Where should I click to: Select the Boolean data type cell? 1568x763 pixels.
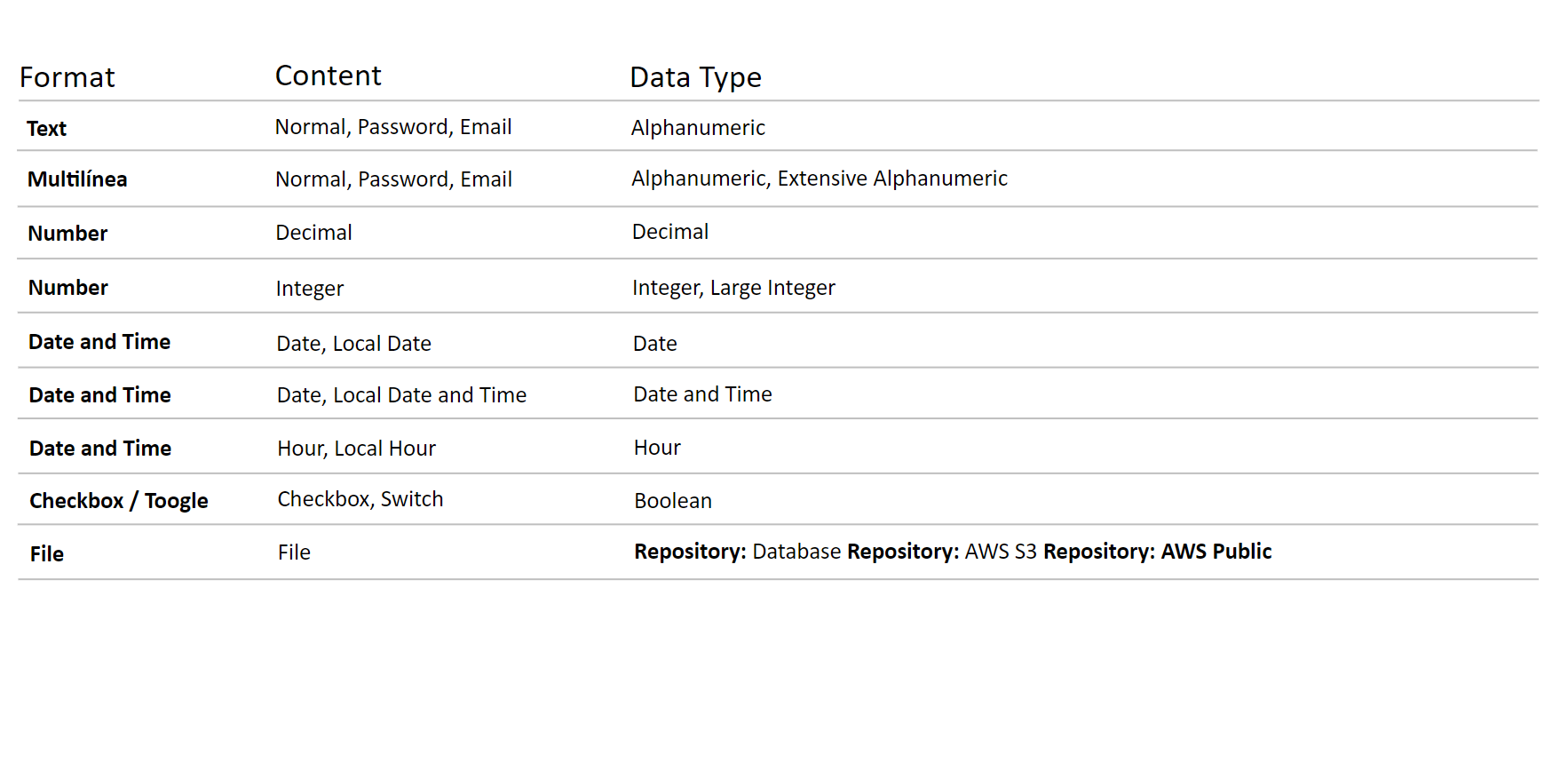tap(673, 501)
